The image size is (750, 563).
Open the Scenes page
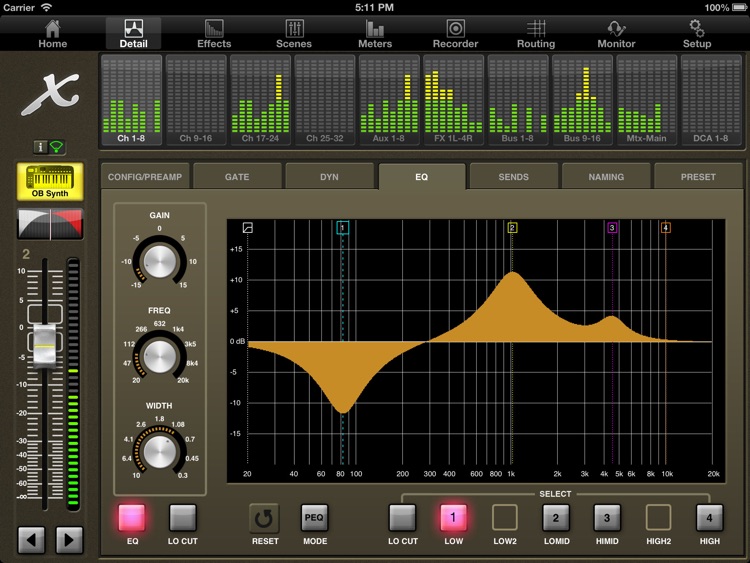click(x=294, y=33)
